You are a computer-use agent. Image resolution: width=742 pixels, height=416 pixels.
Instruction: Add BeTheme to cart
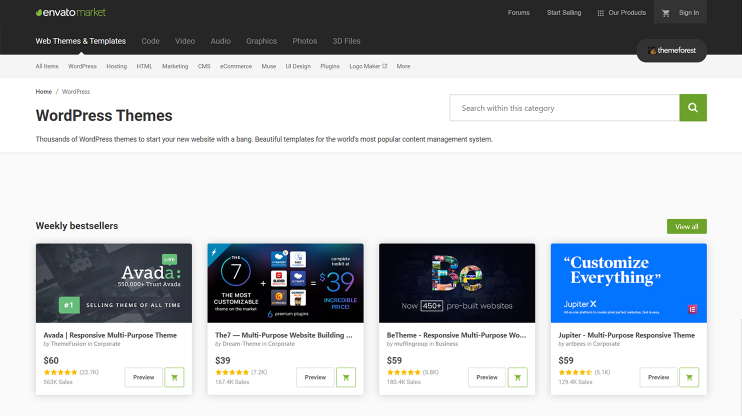518,377
